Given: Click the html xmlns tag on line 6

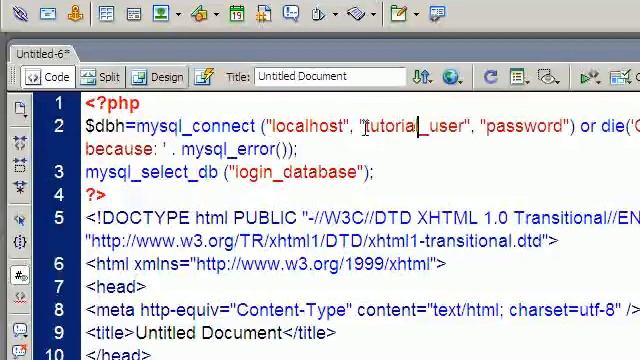Looking at the screenshot, I should (266, 264).
